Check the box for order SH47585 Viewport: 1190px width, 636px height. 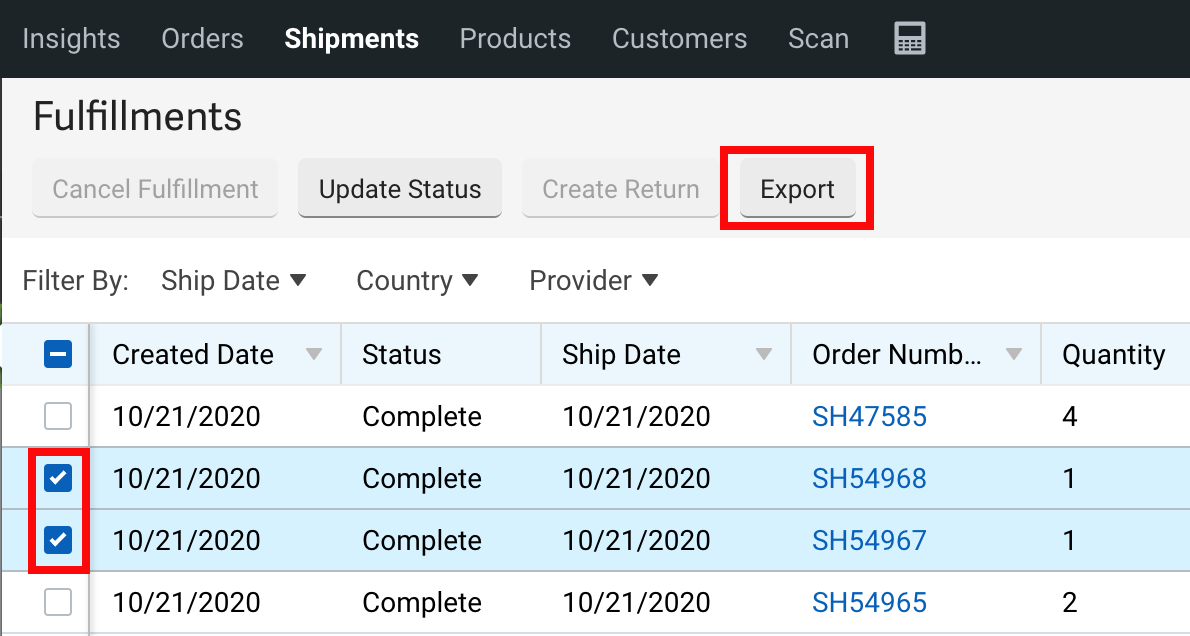tap(58, 417)
